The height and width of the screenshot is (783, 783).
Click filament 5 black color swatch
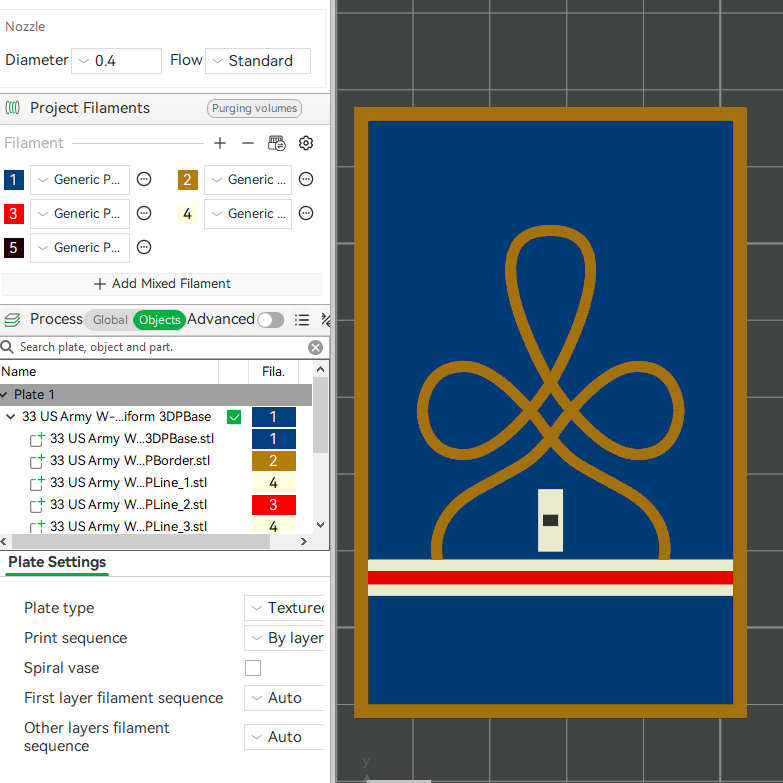coord(13,248)
